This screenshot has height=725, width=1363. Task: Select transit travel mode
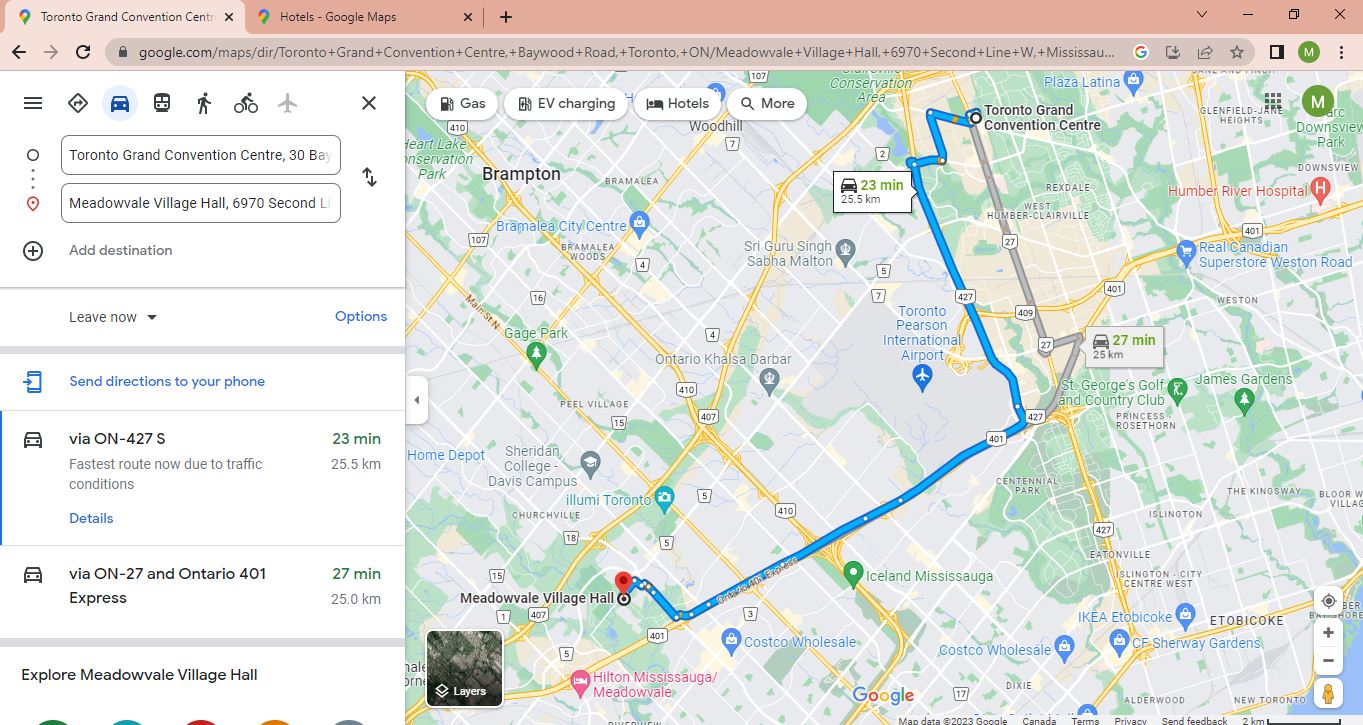[x=162, y=103]
